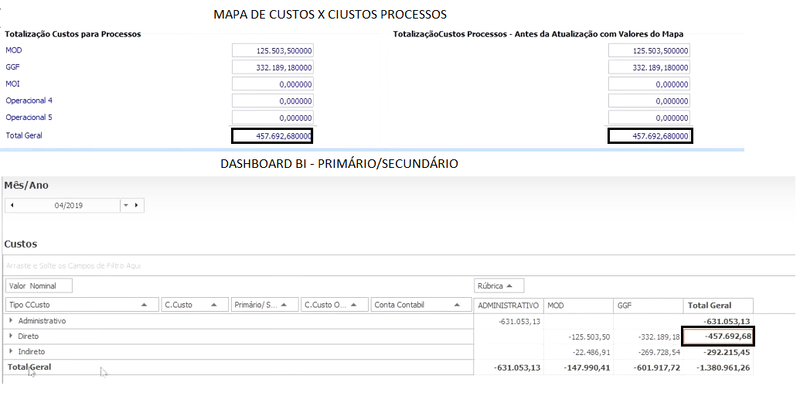Click the Valor Nominal data field
Viewport: 800px width, 410px height.
[x=39, y=286]
